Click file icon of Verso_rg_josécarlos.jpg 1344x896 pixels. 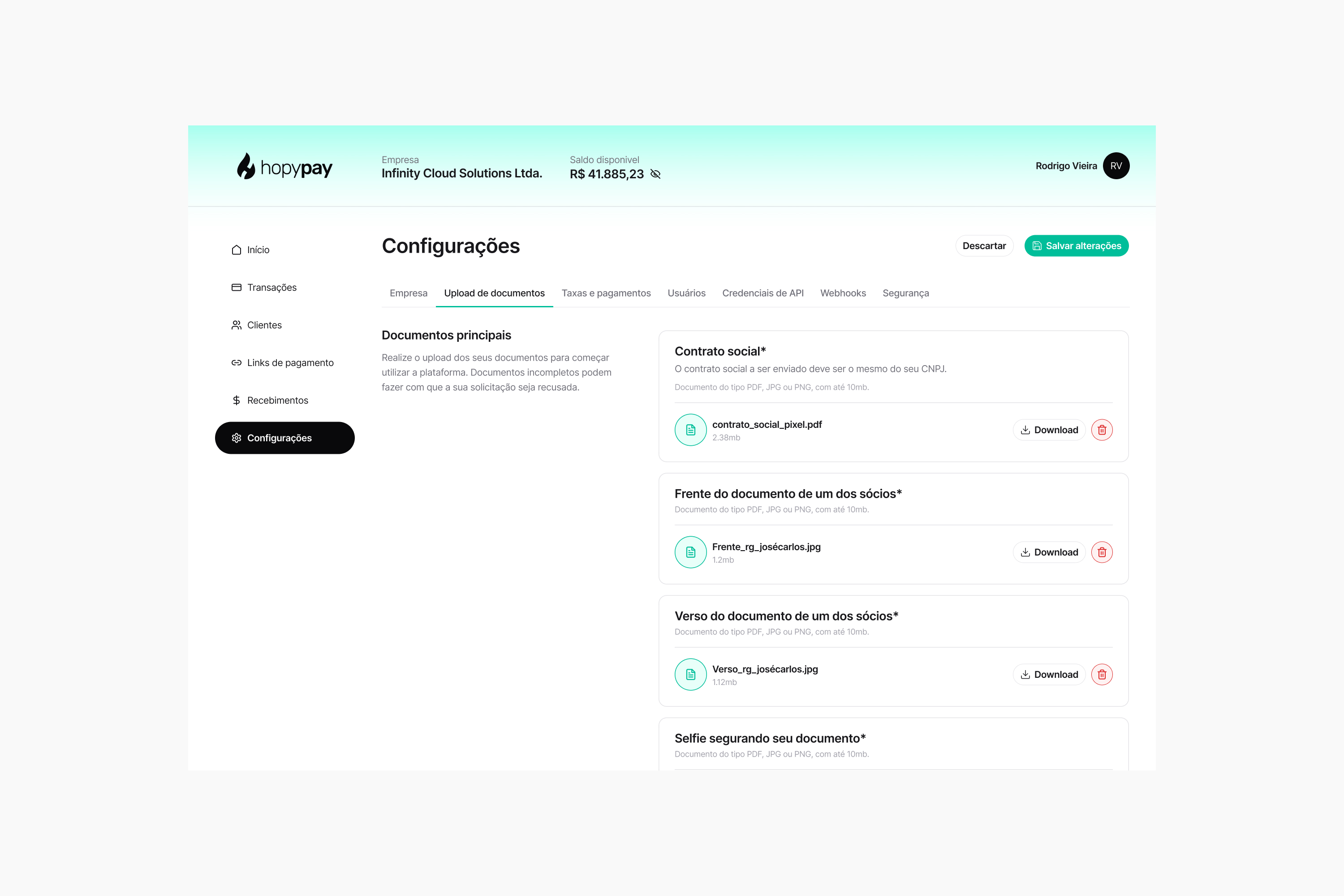(x=690, y=674)
